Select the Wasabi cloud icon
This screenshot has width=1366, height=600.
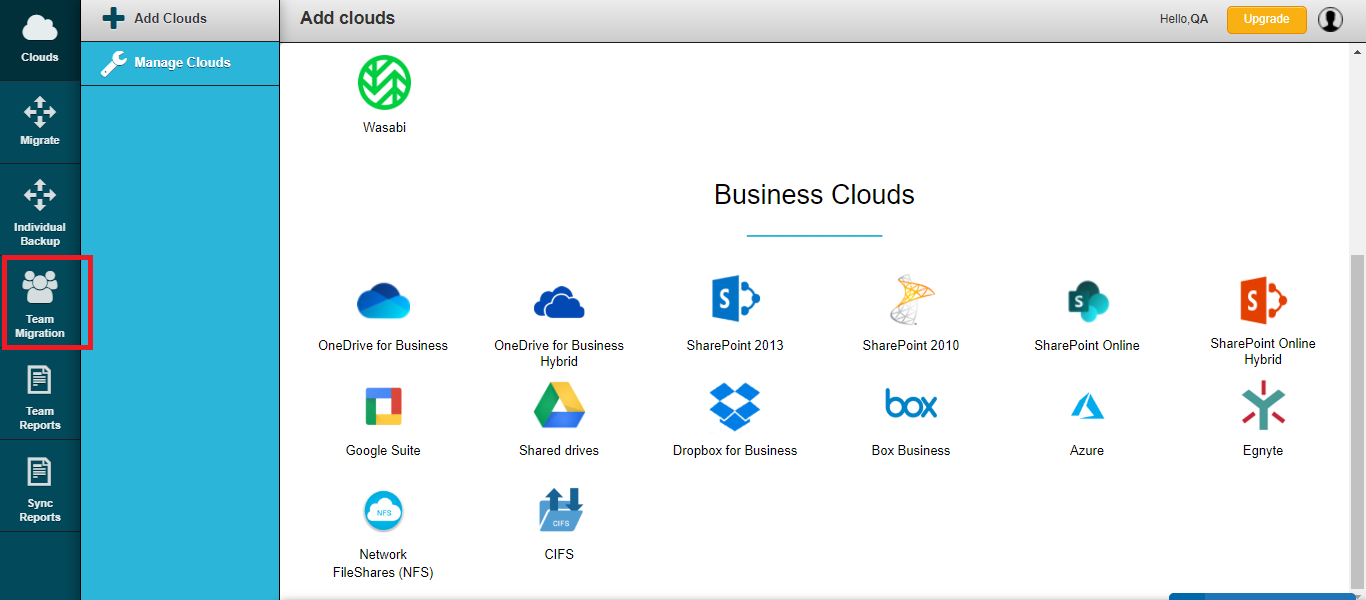[x=384, y=83]
